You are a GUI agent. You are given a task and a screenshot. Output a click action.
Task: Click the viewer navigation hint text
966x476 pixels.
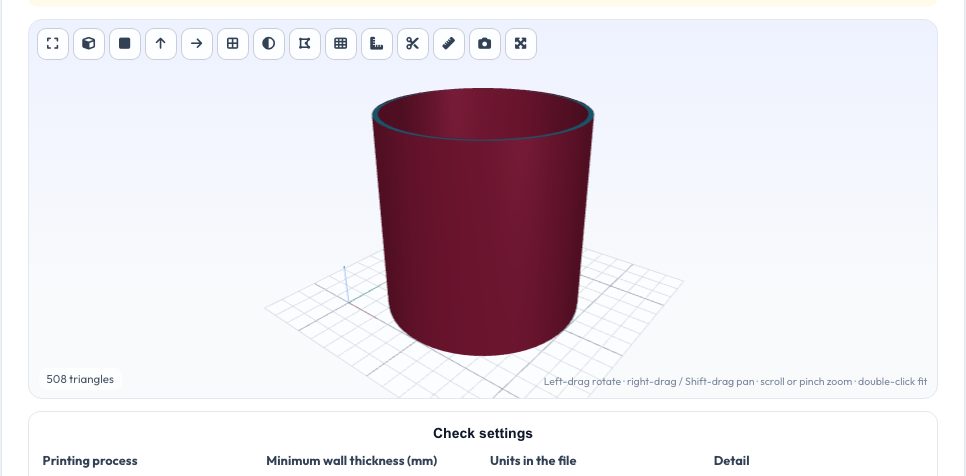[x=735, y=382]
